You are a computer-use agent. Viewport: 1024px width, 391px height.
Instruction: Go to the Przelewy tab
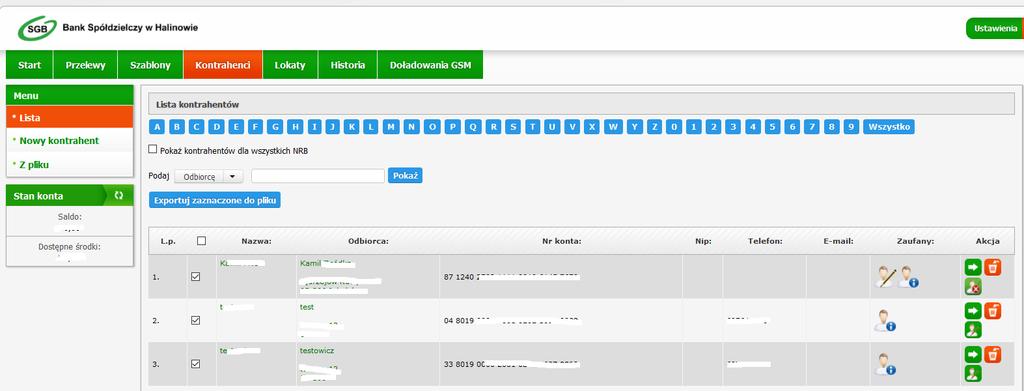86,65
